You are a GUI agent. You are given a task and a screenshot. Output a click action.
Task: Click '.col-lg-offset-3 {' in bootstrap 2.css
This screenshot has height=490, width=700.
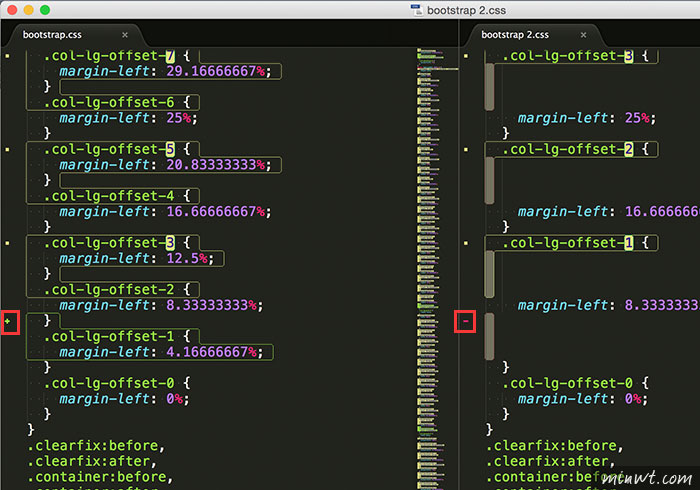point(575,56)
